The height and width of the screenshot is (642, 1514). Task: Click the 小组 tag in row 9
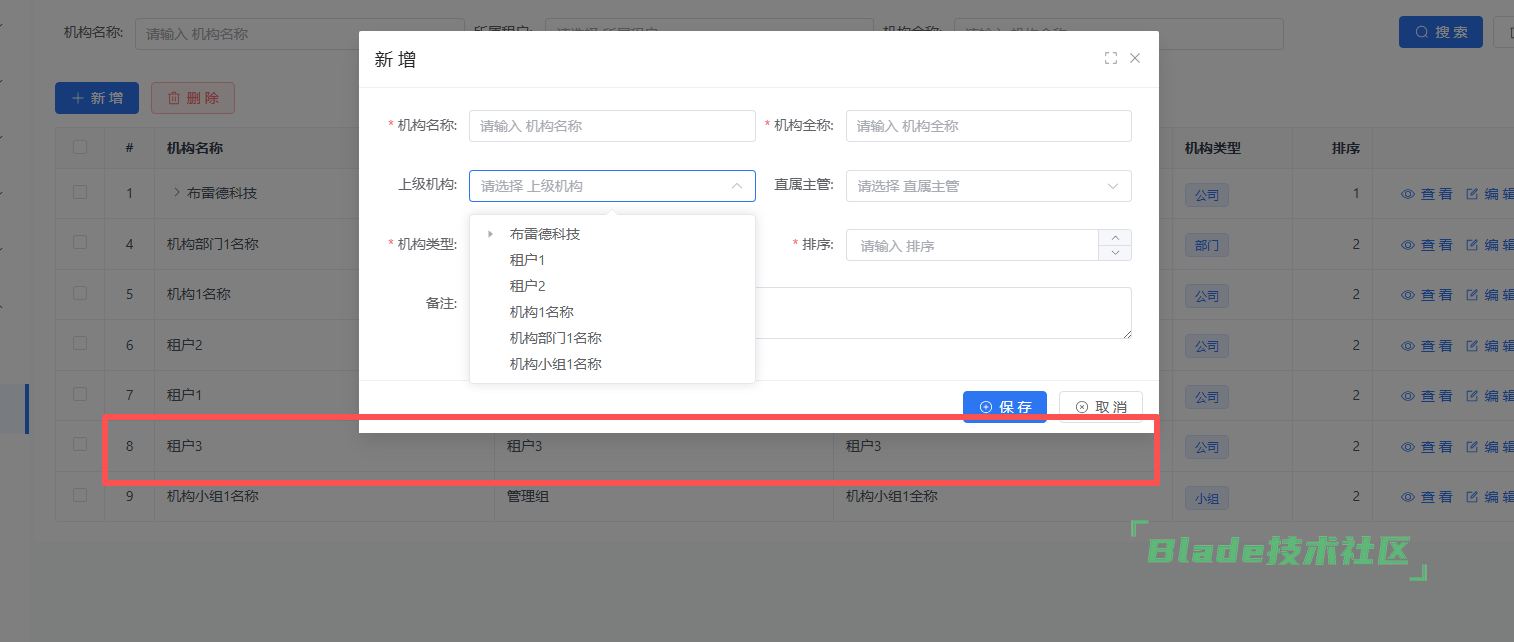coord(1207,497)
